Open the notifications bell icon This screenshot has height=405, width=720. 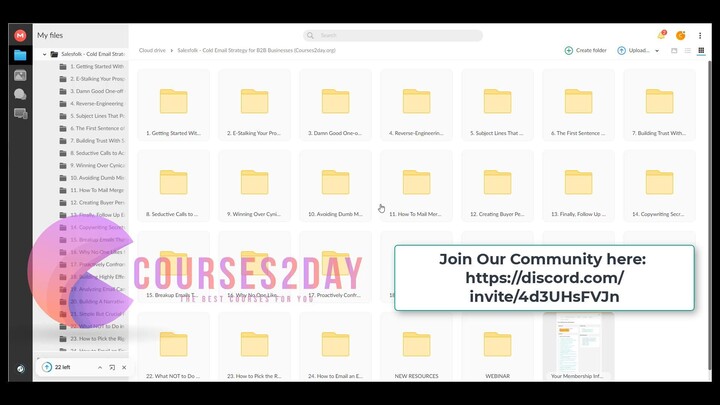(x=661, y=35)
